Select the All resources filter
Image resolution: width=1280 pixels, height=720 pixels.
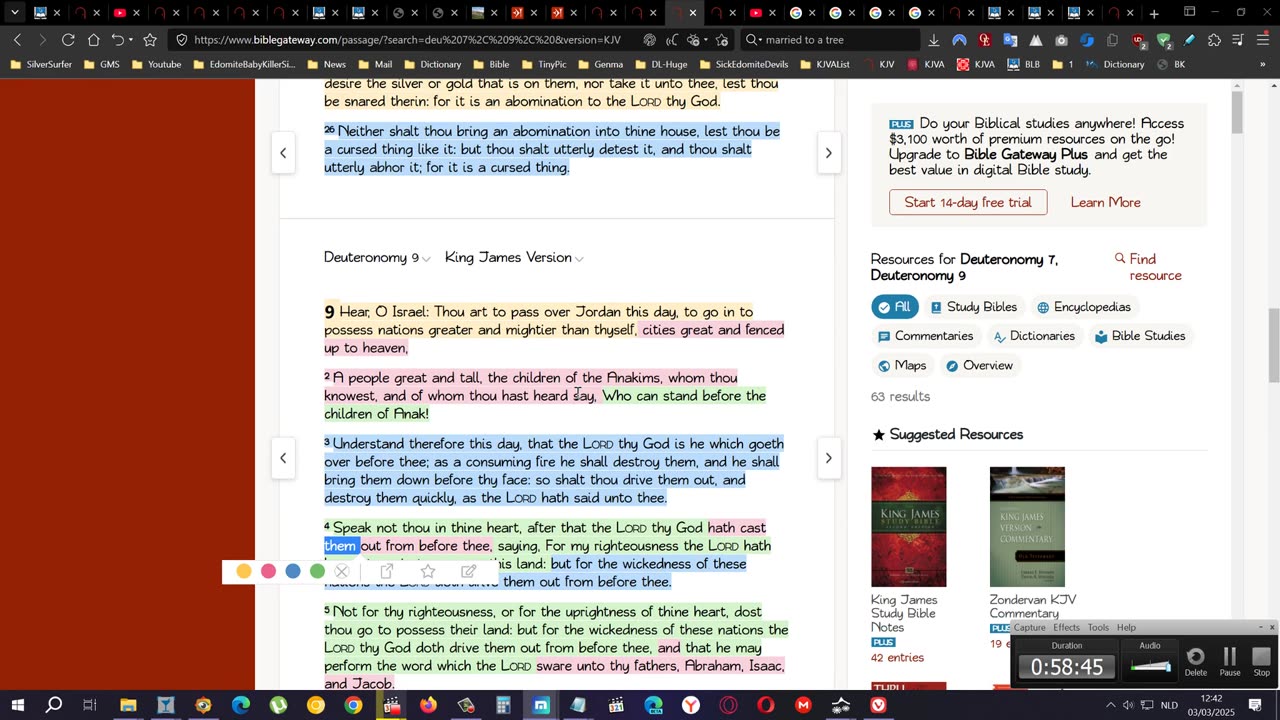point(894,307)
